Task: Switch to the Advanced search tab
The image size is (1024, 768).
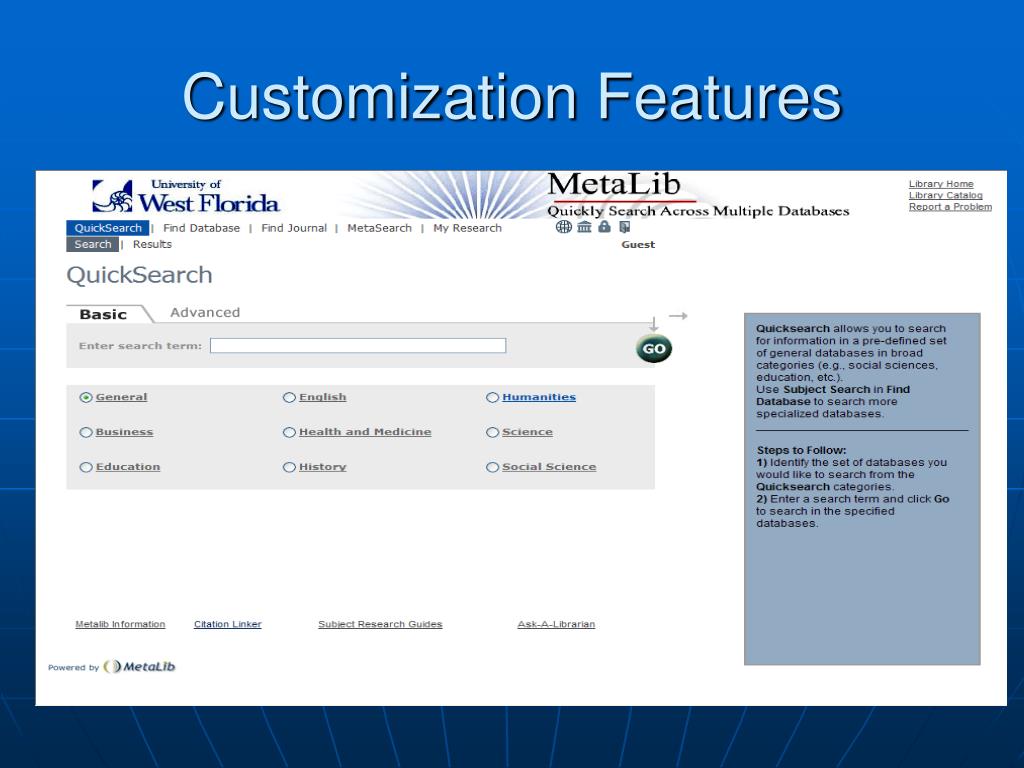Action: (205, 312)
